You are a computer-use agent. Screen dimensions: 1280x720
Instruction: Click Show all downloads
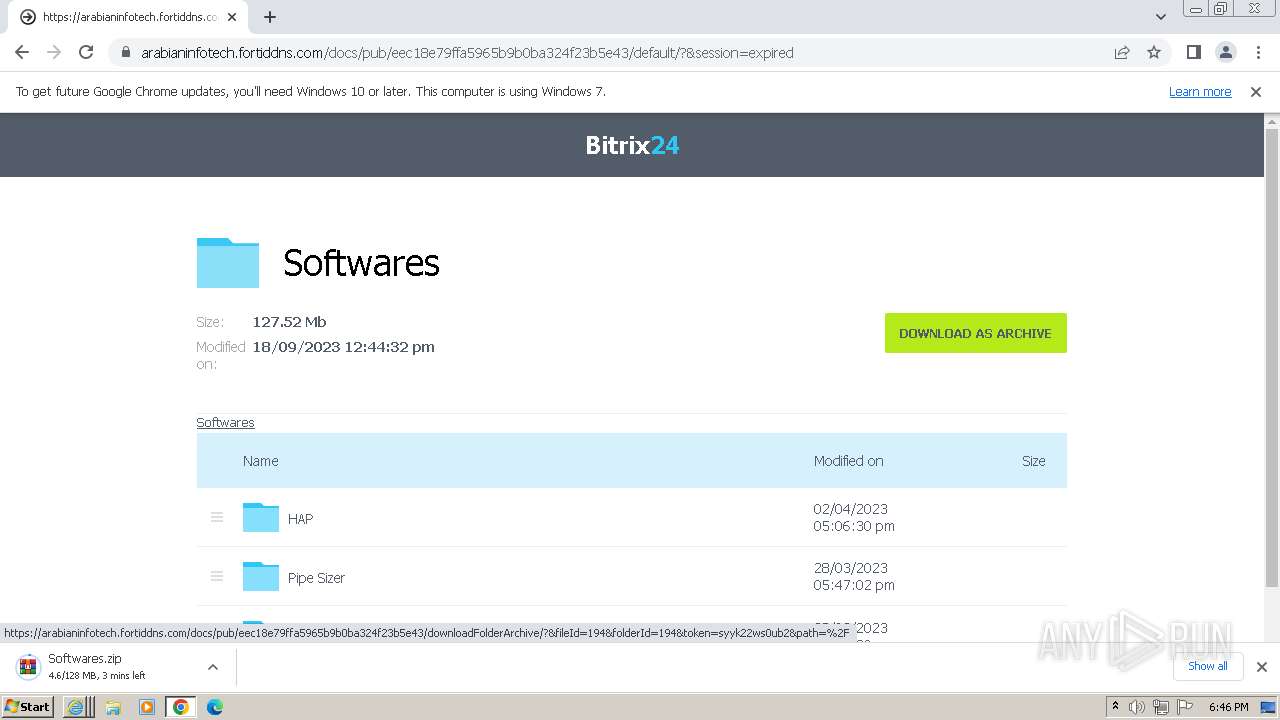(1208, 666)
